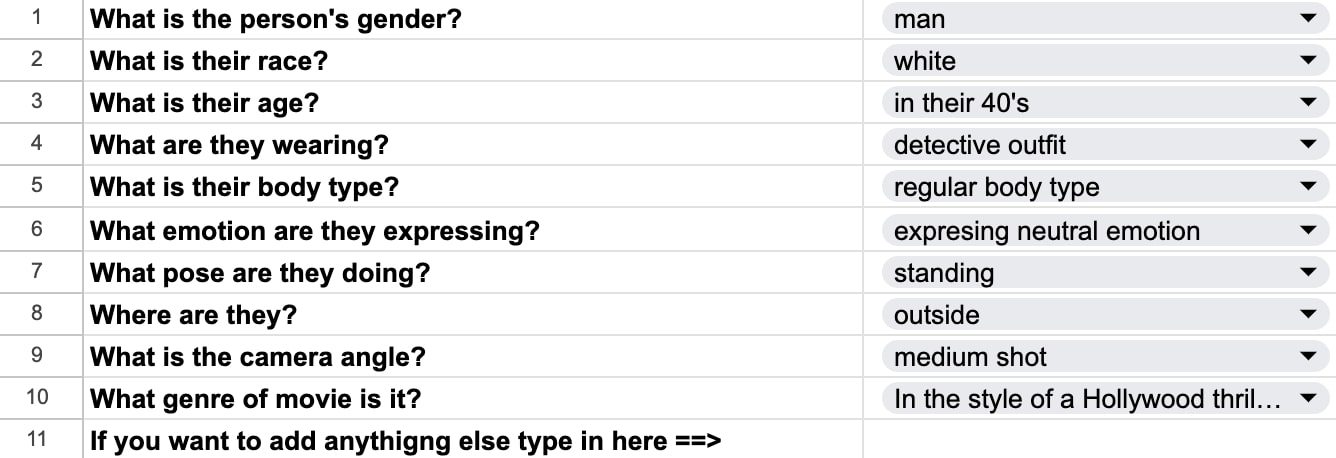Click the empty cell beside the row 11 prompt
This screenshot has height=458, width=1336.
(1098, 440)
